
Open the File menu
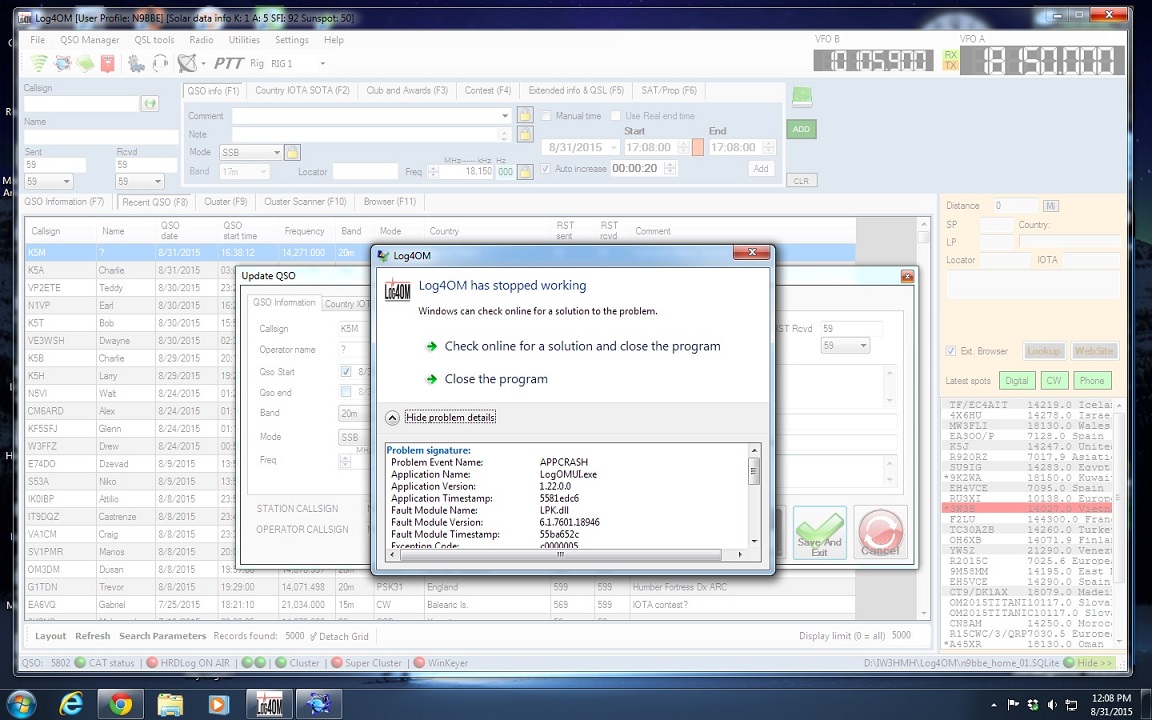(37, 40)
